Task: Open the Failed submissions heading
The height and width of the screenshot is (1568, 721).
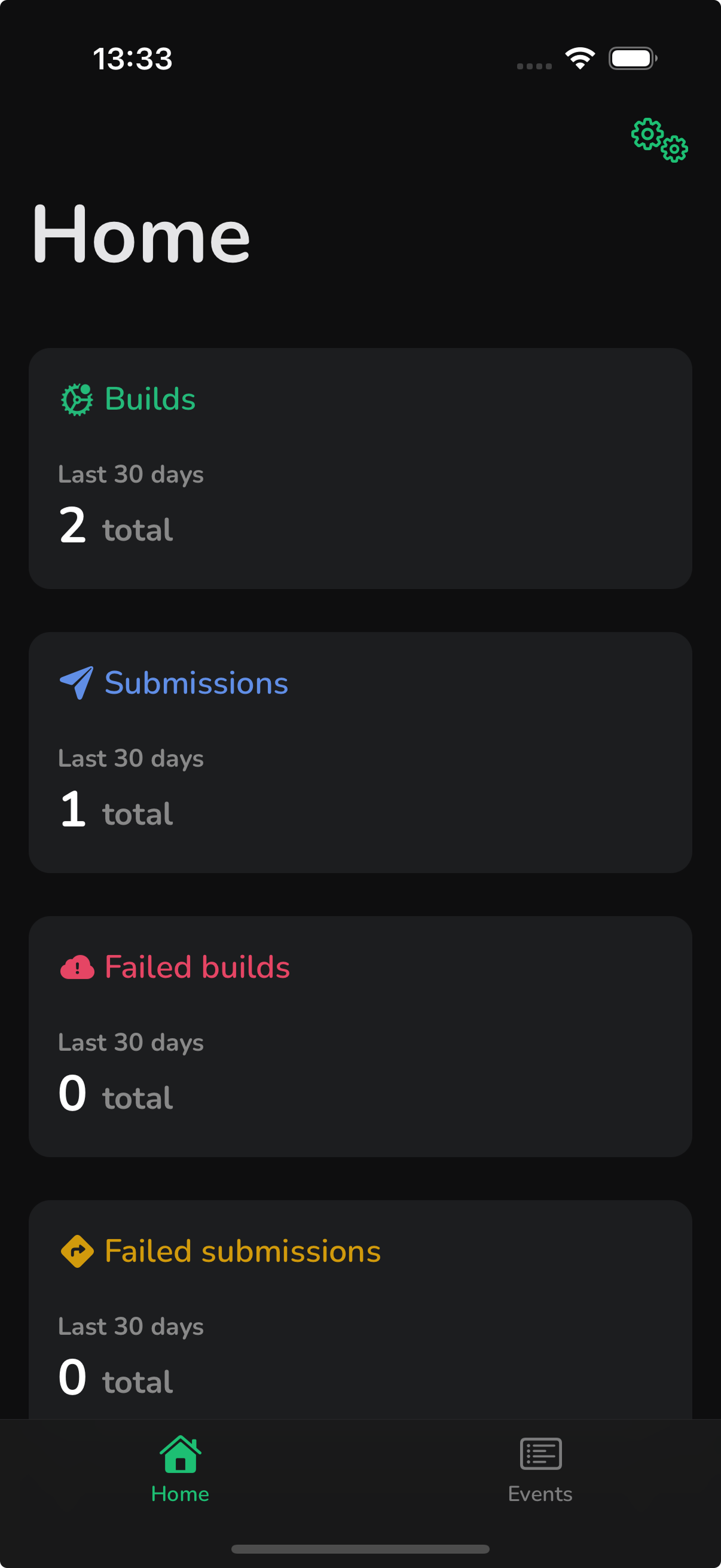Action: tap(242, 1252)
